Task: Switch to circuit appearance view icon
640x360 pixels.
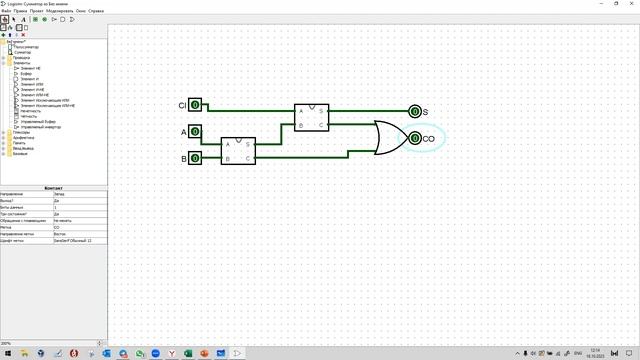Action: coord(26,27)
